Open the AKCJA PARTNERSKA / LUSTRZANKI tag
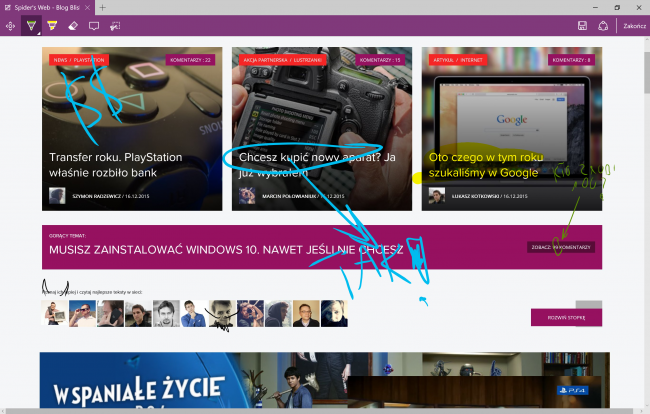Viewport: 650px width, 414px height. 283,60
